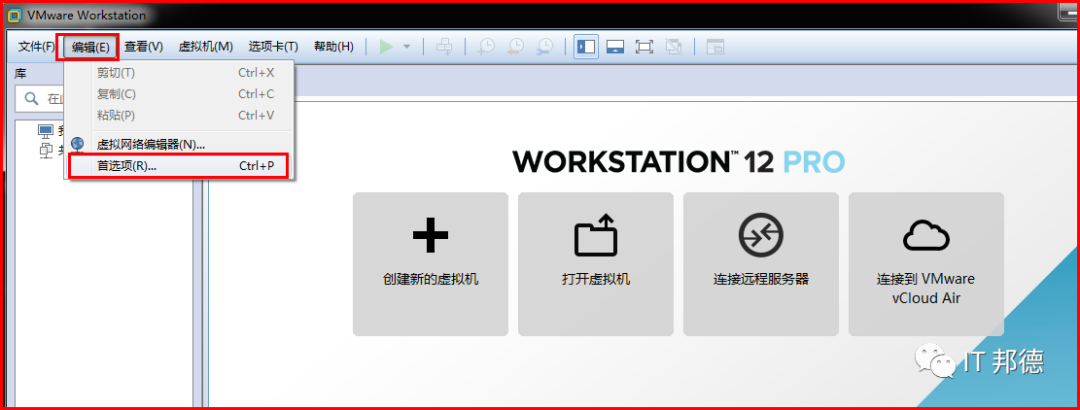Open the 查看(V) menu

pos(143,47)
